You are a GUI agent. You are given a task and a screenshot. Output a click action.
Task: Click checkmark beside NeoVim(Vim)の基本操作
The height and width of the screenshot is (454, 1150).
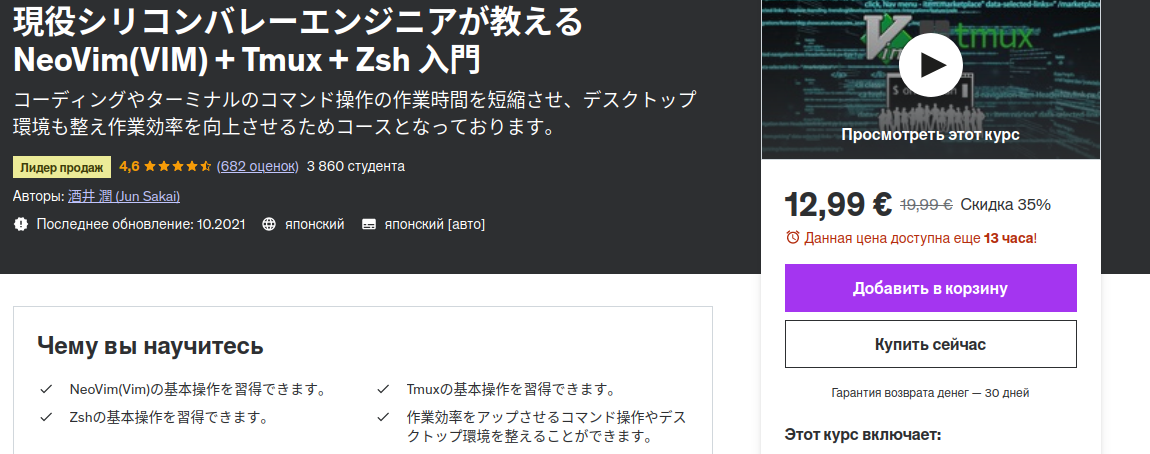click(46, 389)
